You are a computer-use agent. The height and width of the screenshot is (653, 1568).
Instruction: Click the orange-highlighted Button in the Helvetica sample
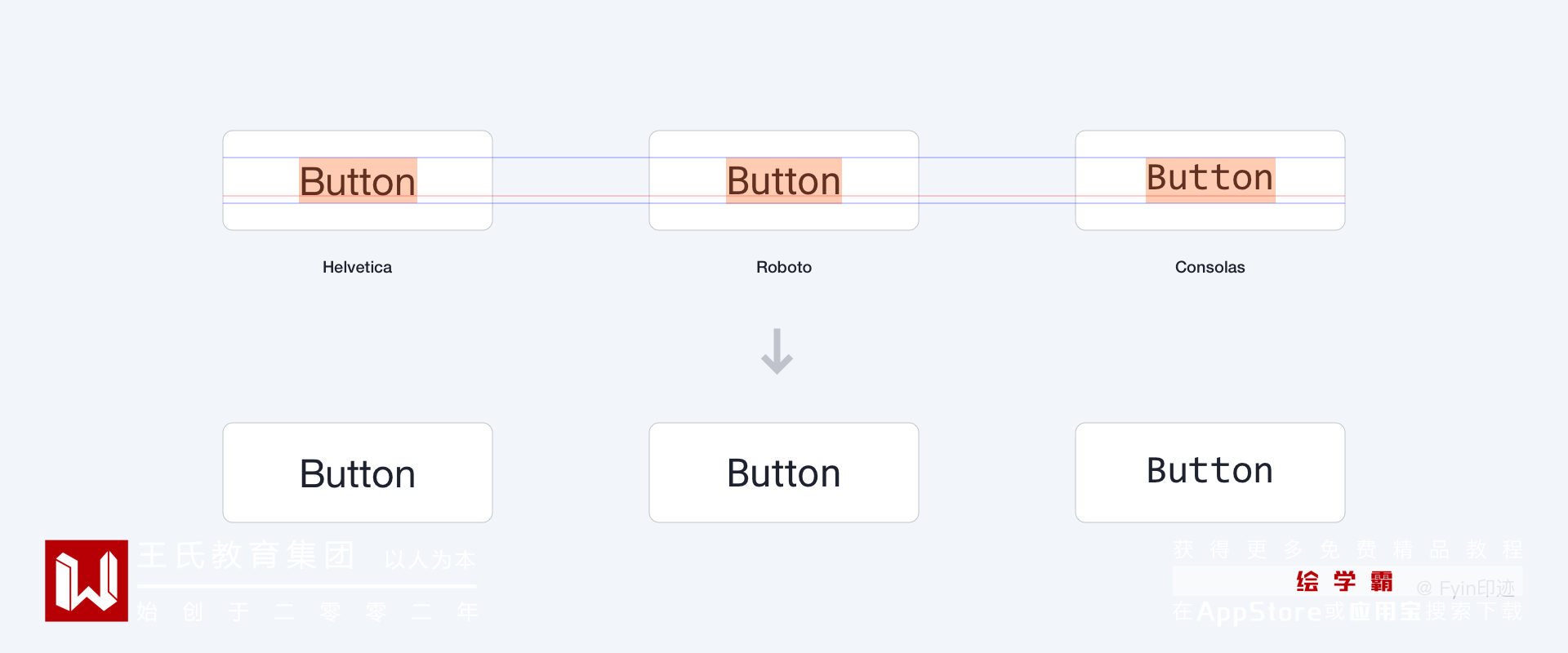358,180
